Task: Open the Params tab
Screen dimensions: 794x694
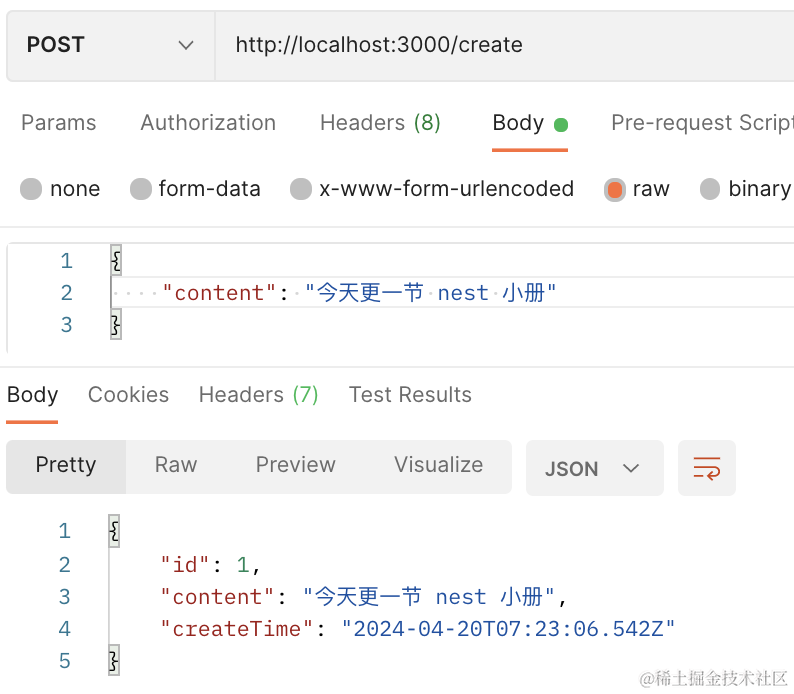Action: (59, 123)
